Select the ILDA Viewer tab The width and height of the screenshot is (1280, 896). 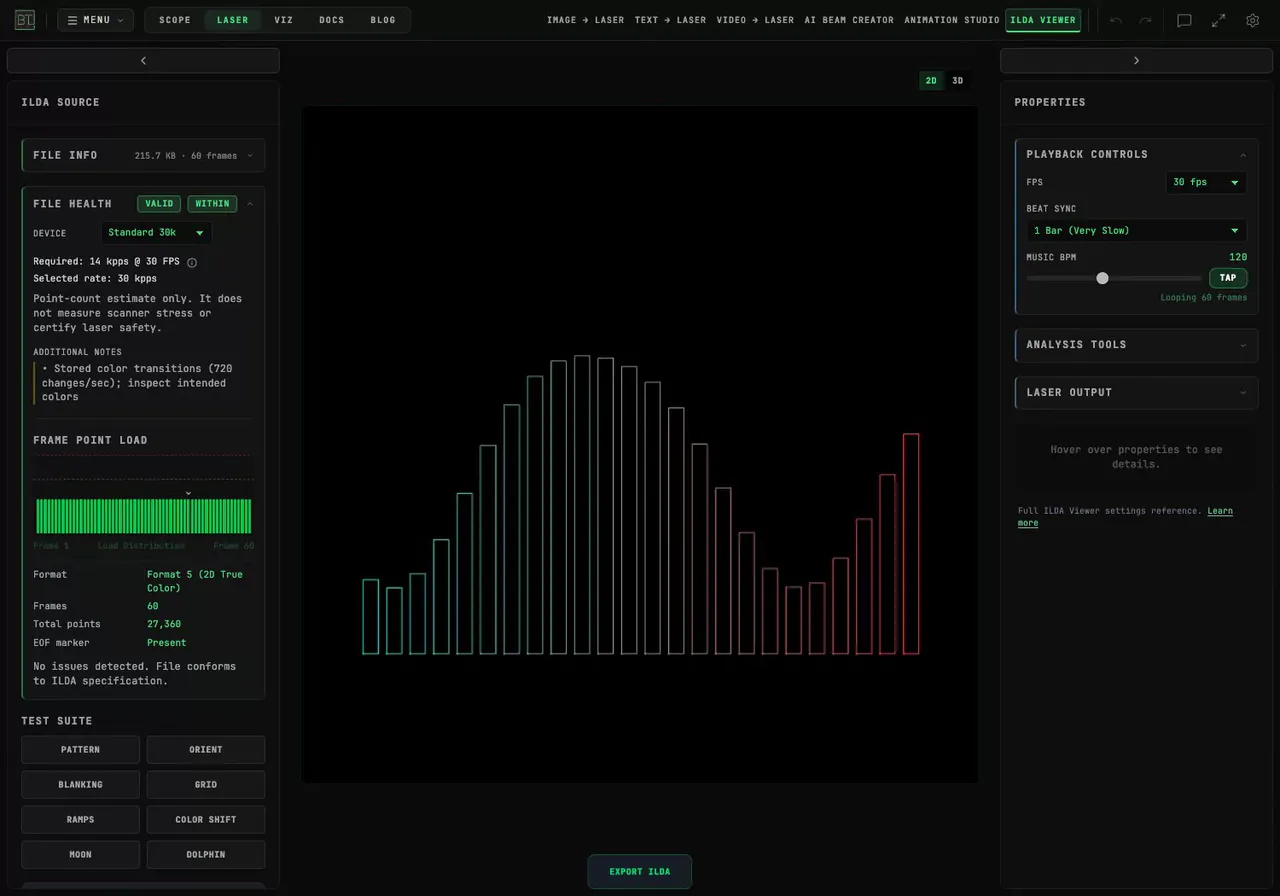point(1043,20)
